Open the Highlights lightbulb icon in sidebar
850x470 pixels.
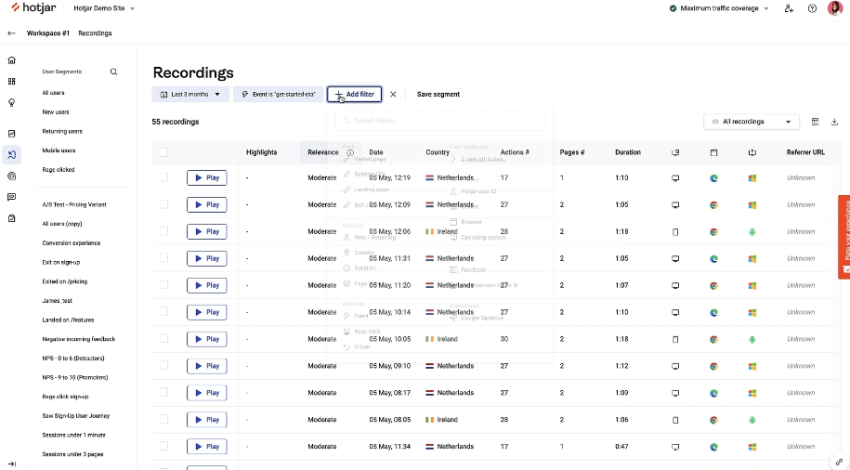[11, 102]
